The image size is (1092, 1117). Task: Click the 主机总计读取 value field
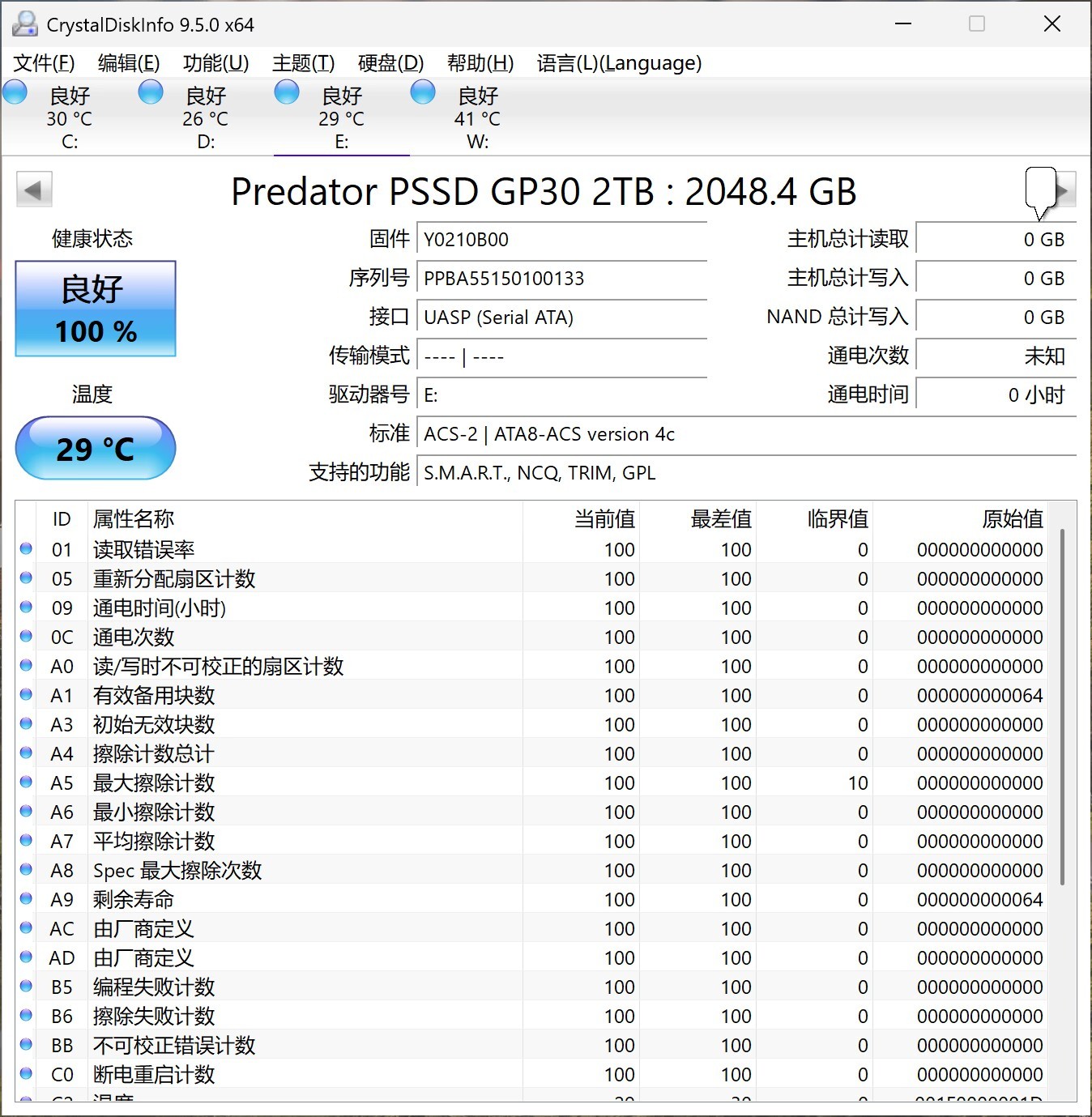pos(996,240)
